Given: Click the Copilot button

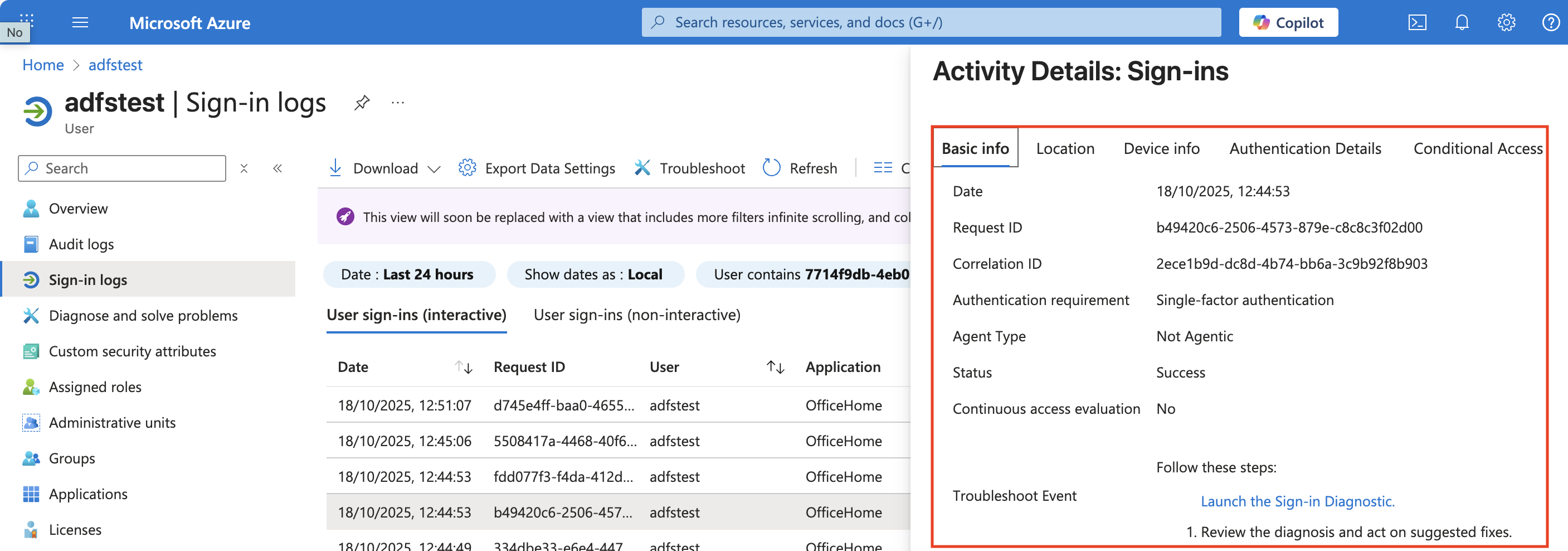Looking at the screenshot, I should 1288,22.
